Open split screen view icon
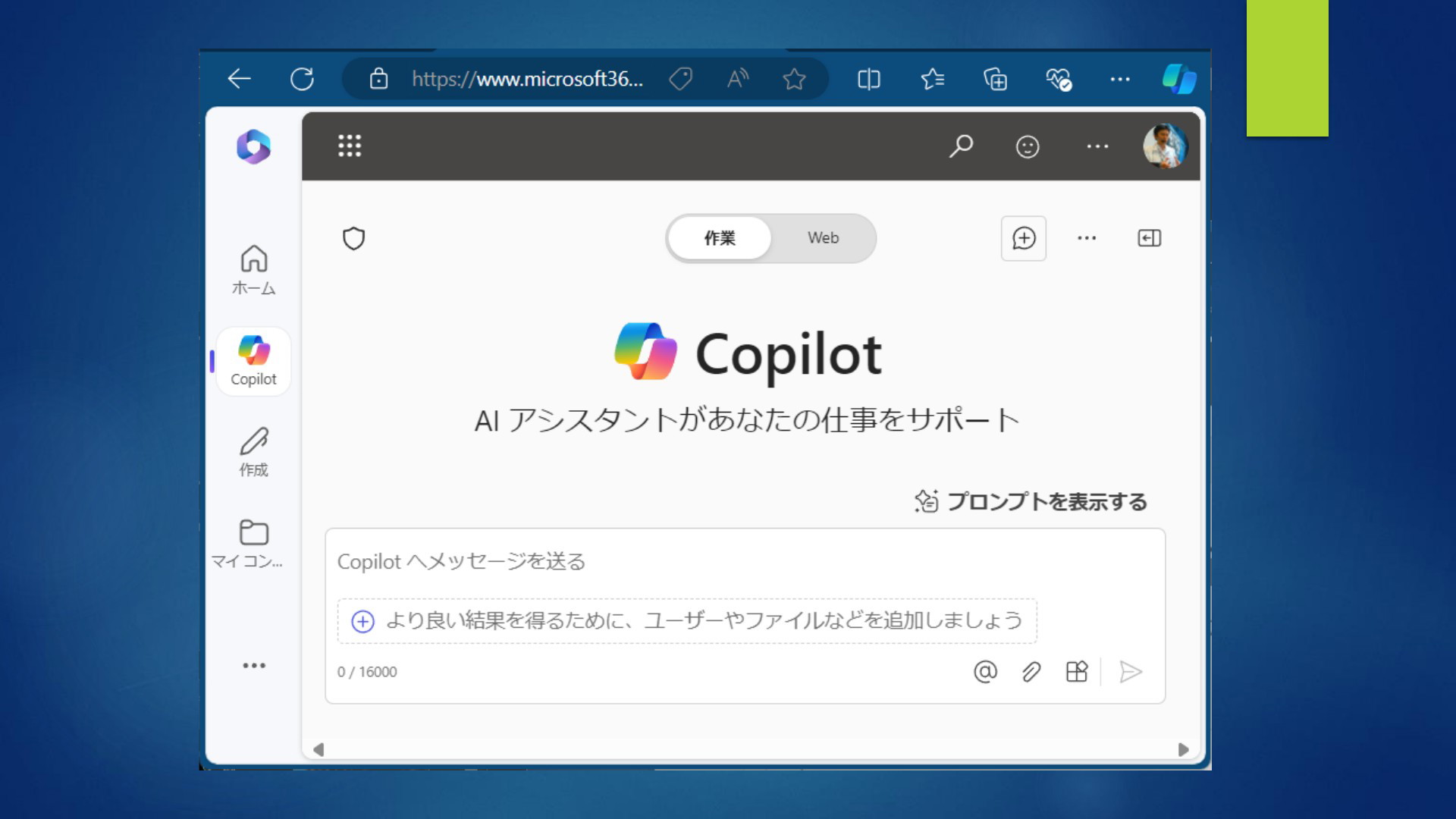Image resolution: width=1456 pixels, height=819 pixels. [869, 79]
